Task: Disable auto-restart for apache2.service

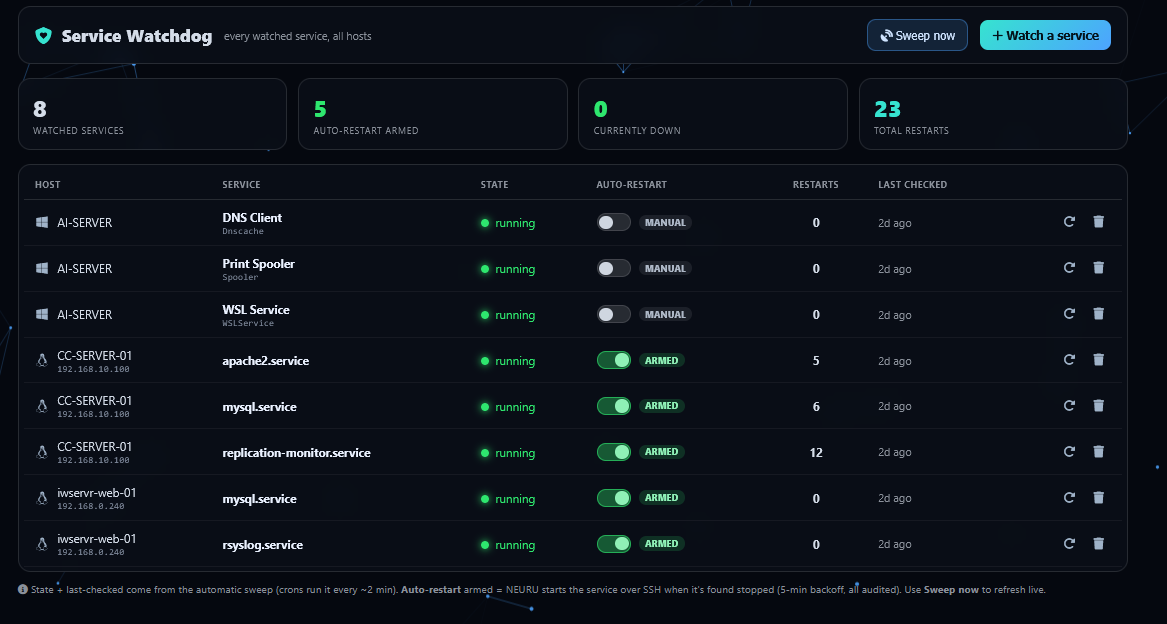Action: click(613, 360)
